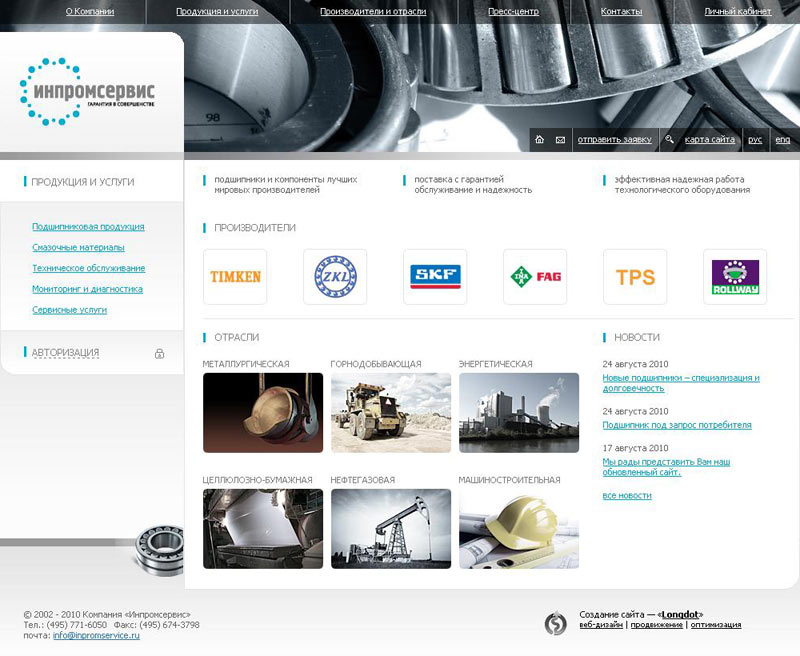Switch site language to eng
The width and height of the screenshot is (800, 656).
[x=782, y=140]
